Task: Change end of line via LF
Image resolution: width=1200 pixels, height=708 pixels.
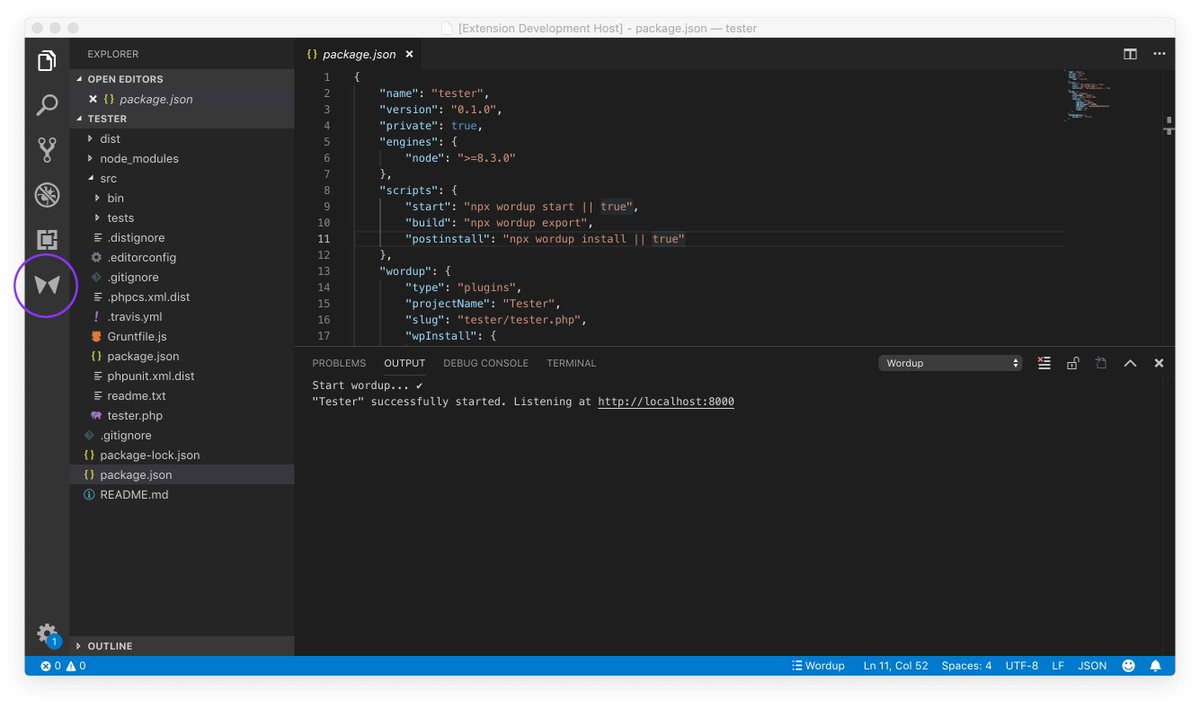Action: (1058, 665)
